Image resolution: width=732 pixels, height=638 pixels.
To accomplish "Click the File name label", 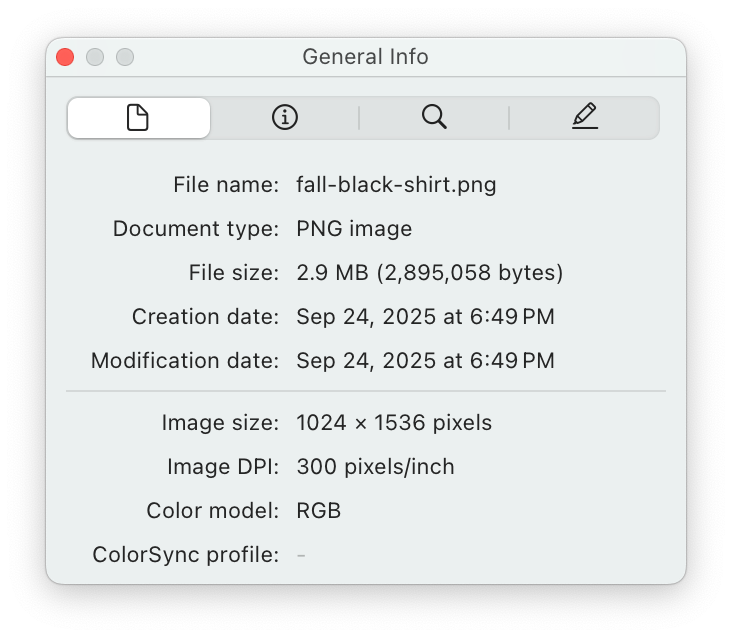I will point(226,185).
